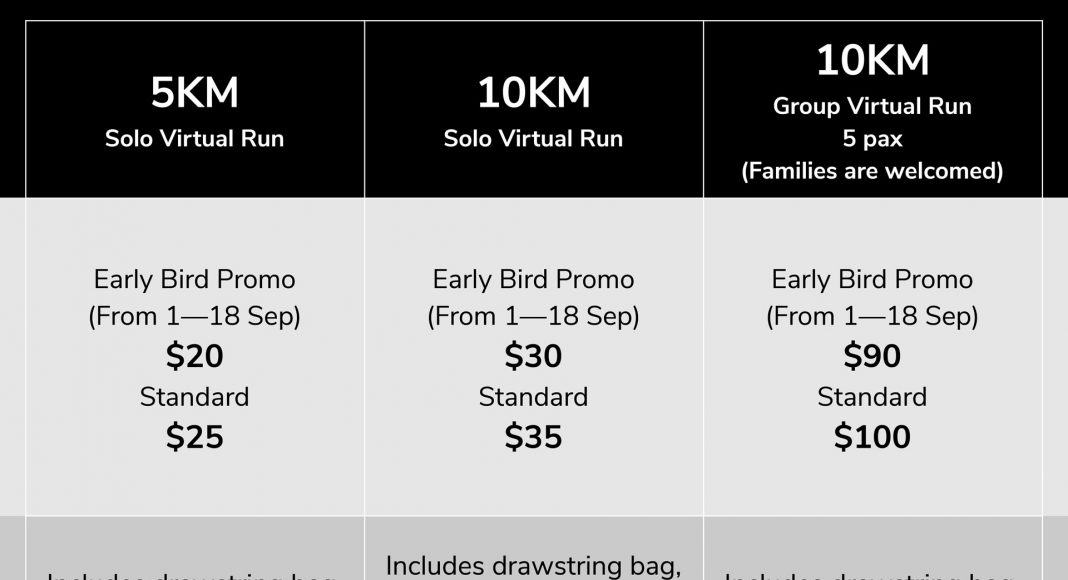Click the Families are welcomed note
Image resolution: width=1068 pixels, height=580 pixels.
873,171
